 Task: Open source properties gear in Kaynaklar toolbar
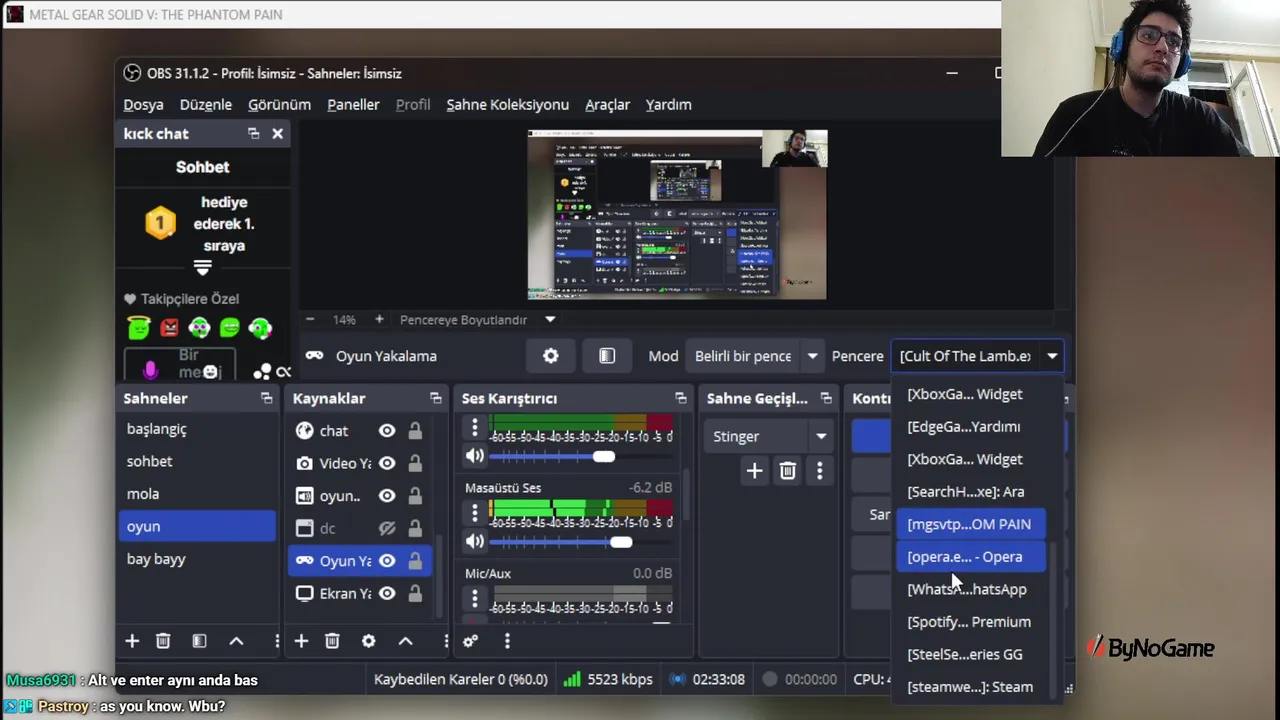point(368,641)
